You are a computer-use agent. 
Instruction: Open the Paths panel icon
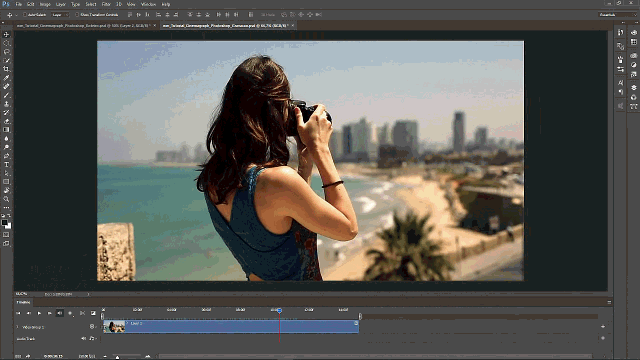tap(633, 107)
